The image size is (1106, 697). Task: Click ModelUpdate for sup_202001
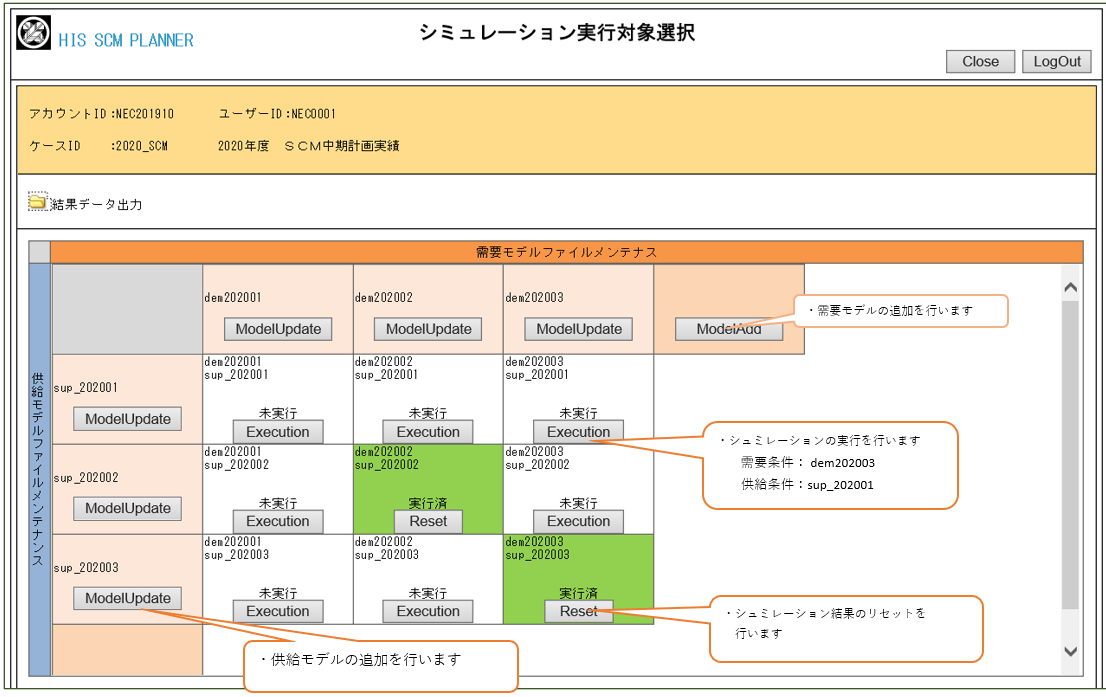pyautogui.click(x=127, y=419)
